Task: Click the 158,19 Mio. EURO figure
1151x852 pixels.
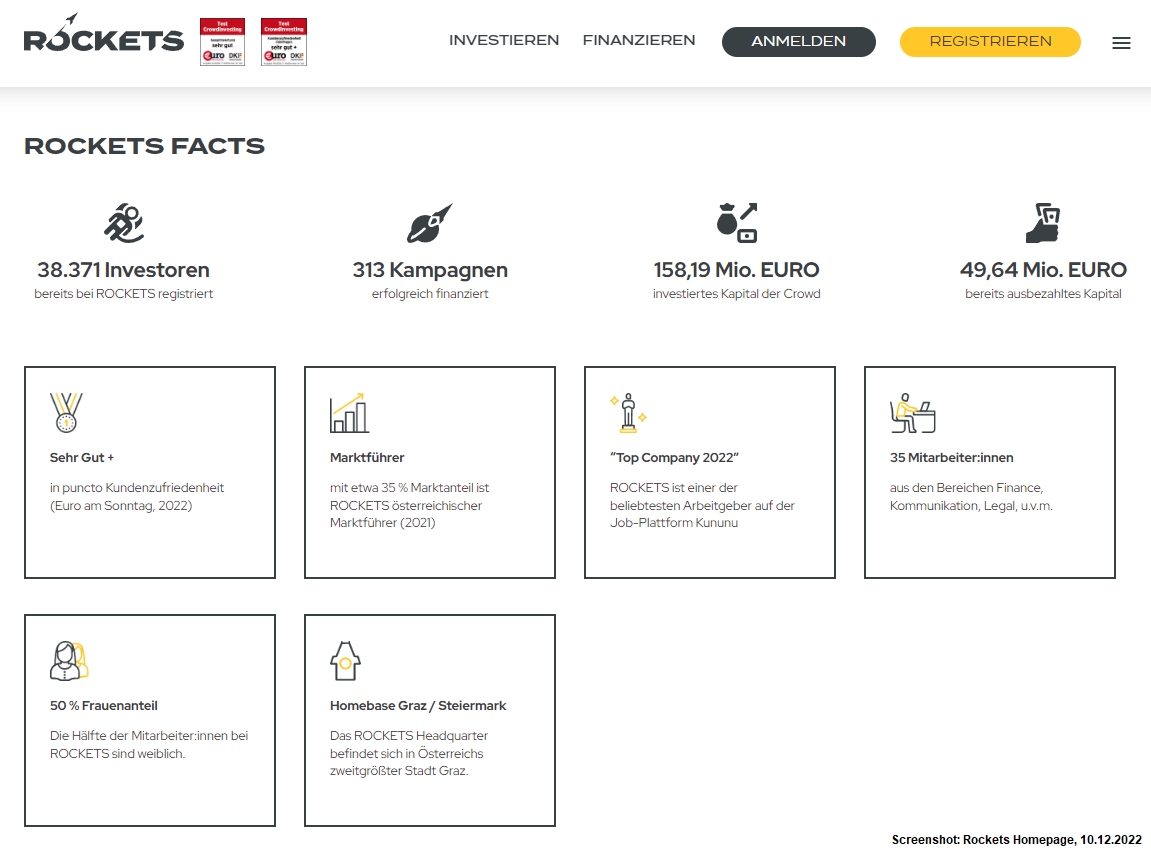Action: tap(736, 270)
